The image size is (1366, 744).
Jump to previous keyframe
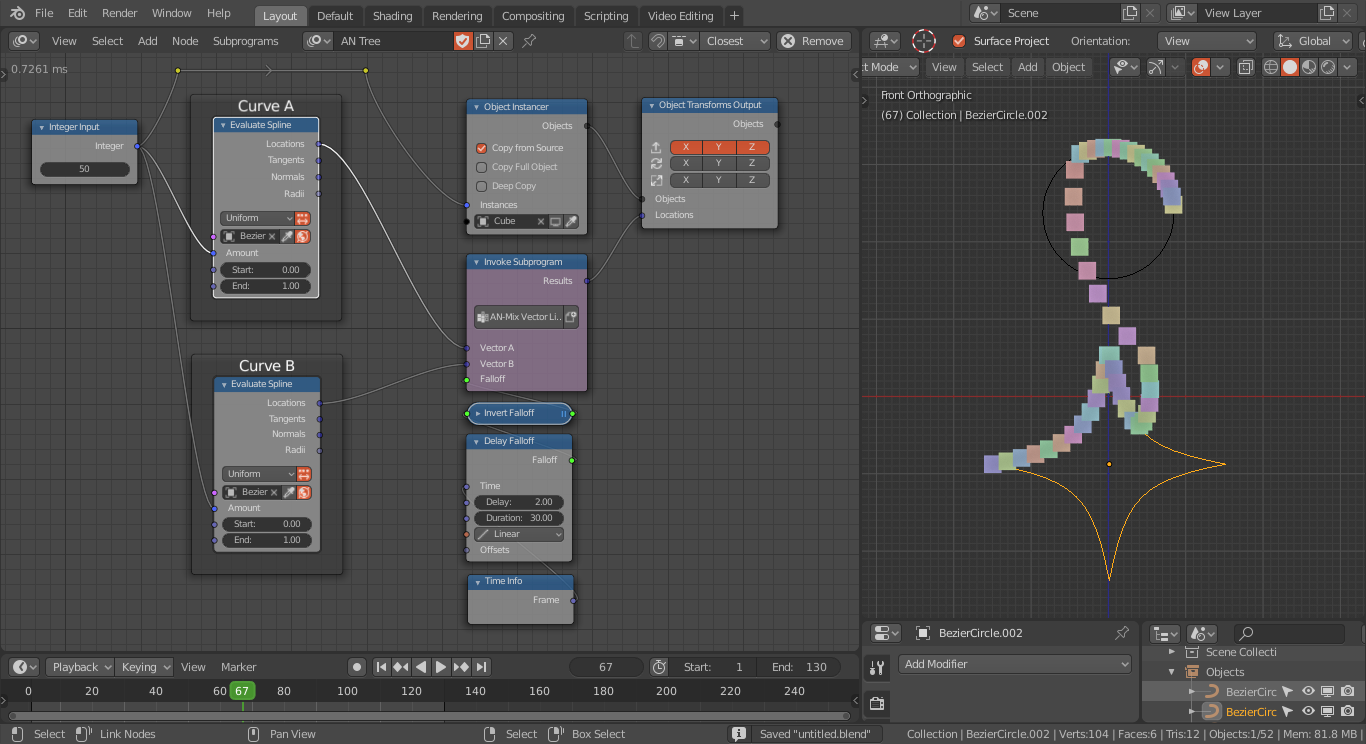pos(401,667)
